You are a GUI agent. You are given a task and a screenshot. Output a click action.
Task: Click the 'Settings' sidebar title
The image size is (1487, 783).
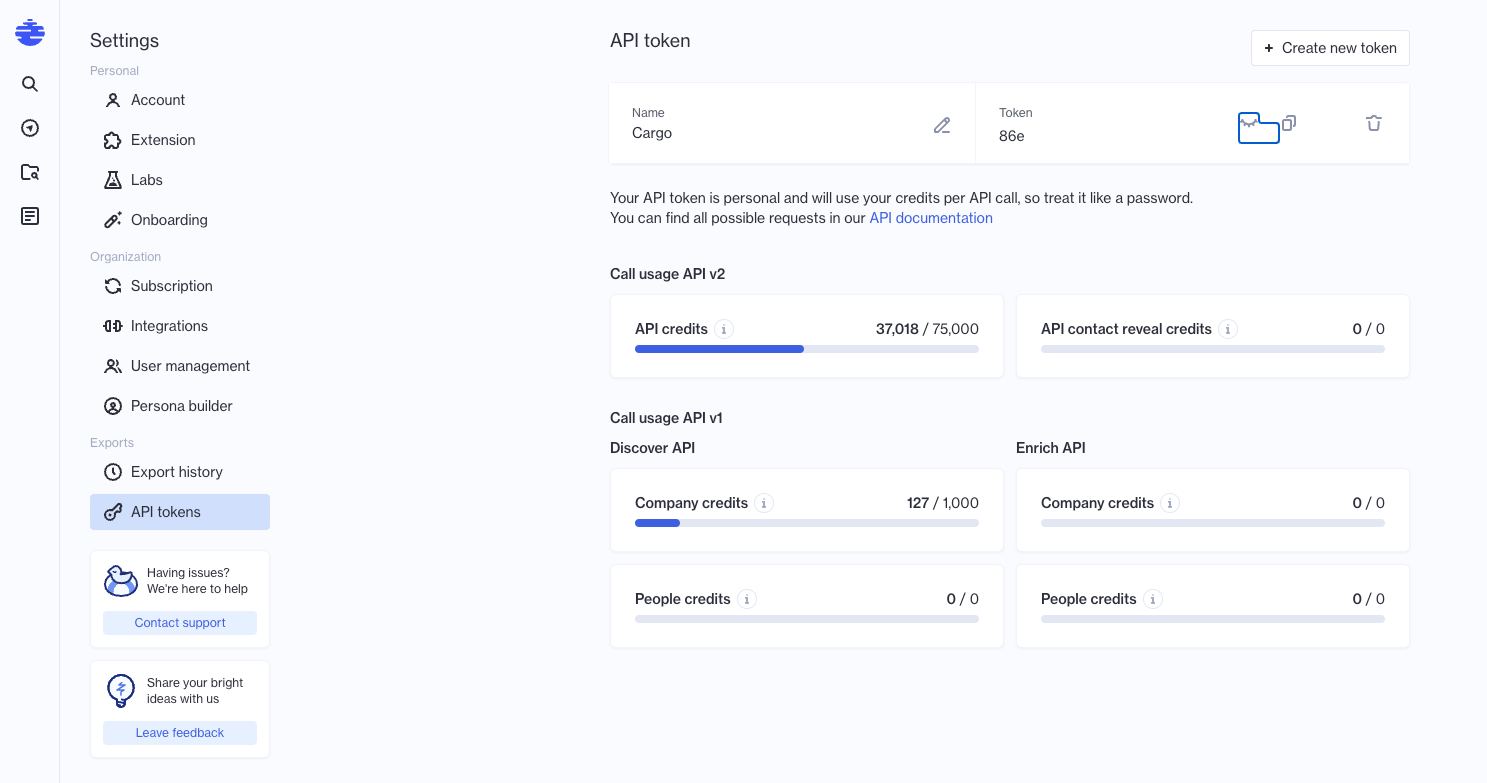[124, 41]
